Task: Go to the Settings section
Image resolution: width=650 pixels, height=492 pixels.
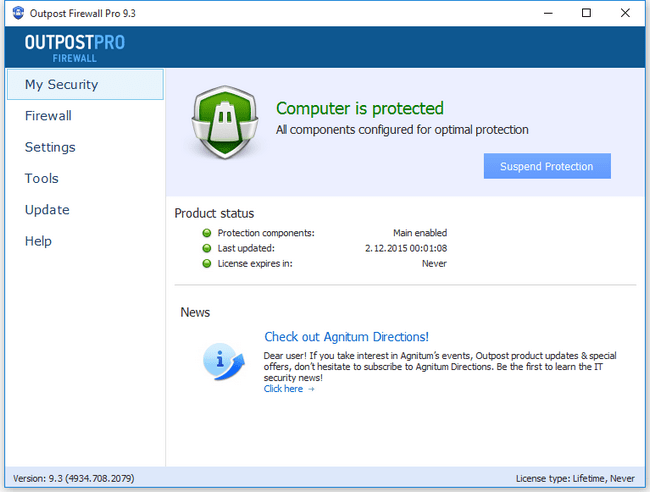Action: point(50,147)
